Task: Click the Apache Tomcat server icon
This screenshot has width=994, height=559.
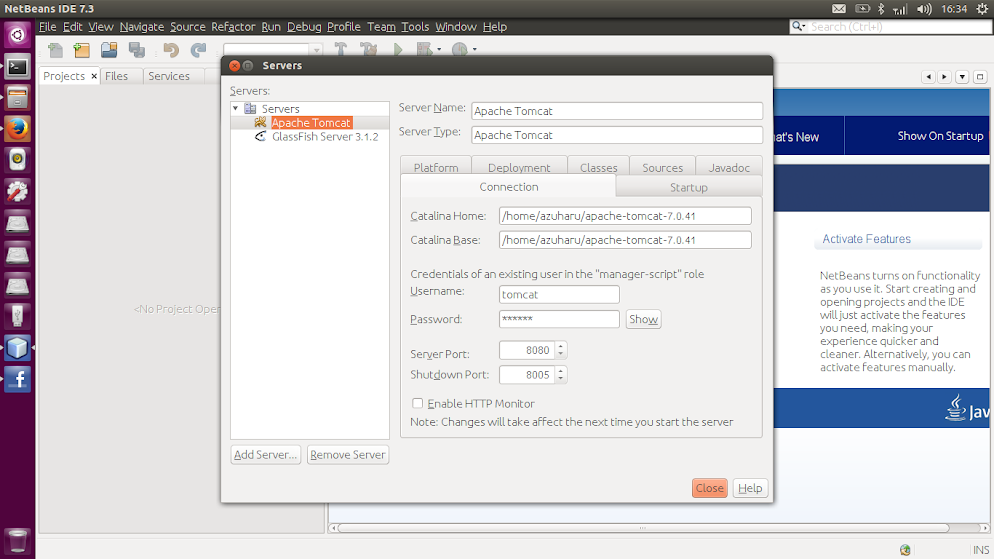Action: (x=261, y=122)
